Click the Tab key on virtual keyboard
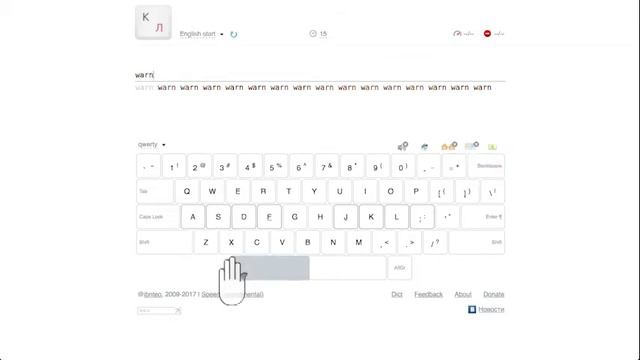 click(x=155, y=191)
